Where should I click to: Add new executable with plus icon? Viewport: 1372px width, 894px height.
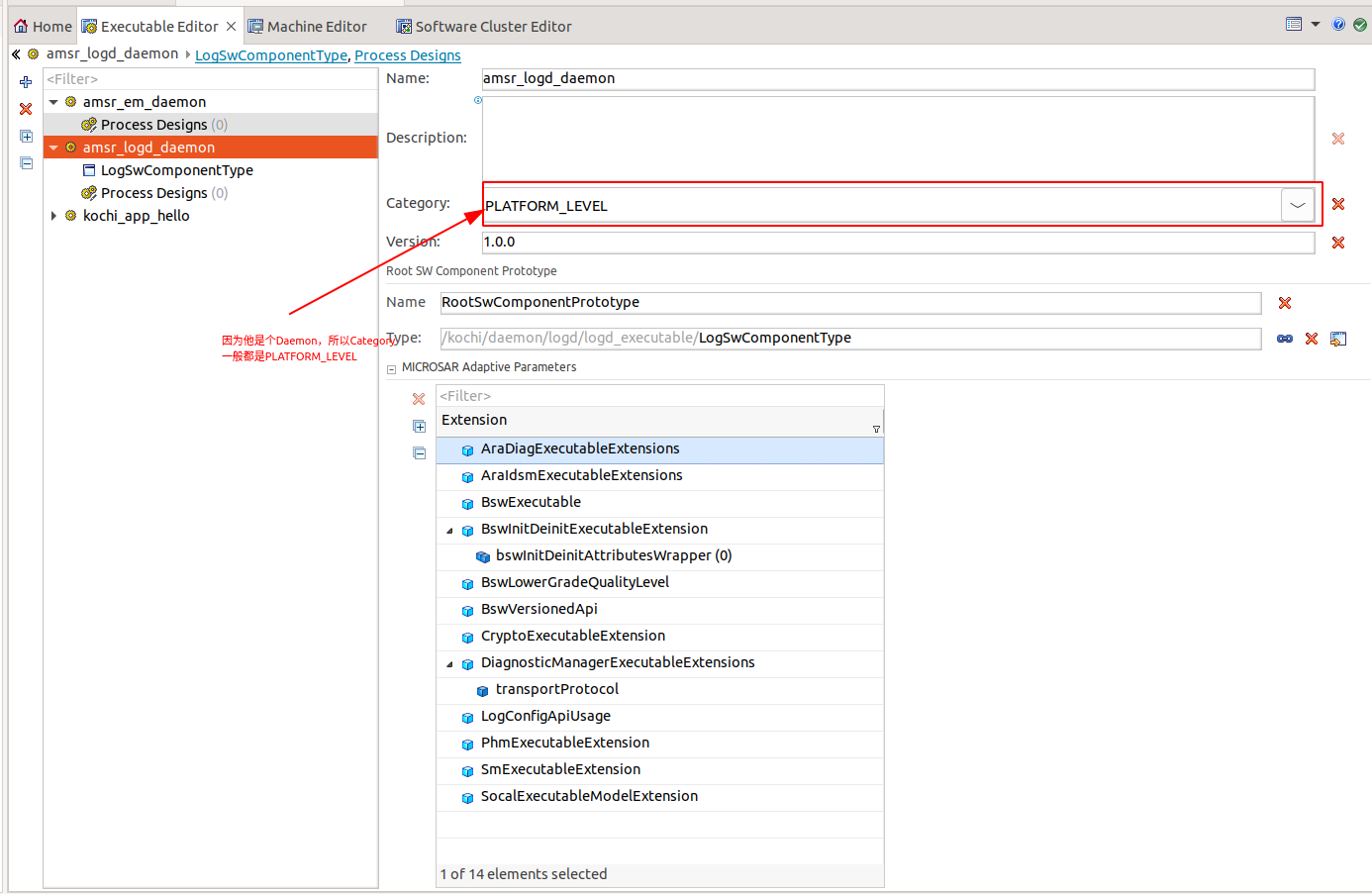[x=26, y=82]
